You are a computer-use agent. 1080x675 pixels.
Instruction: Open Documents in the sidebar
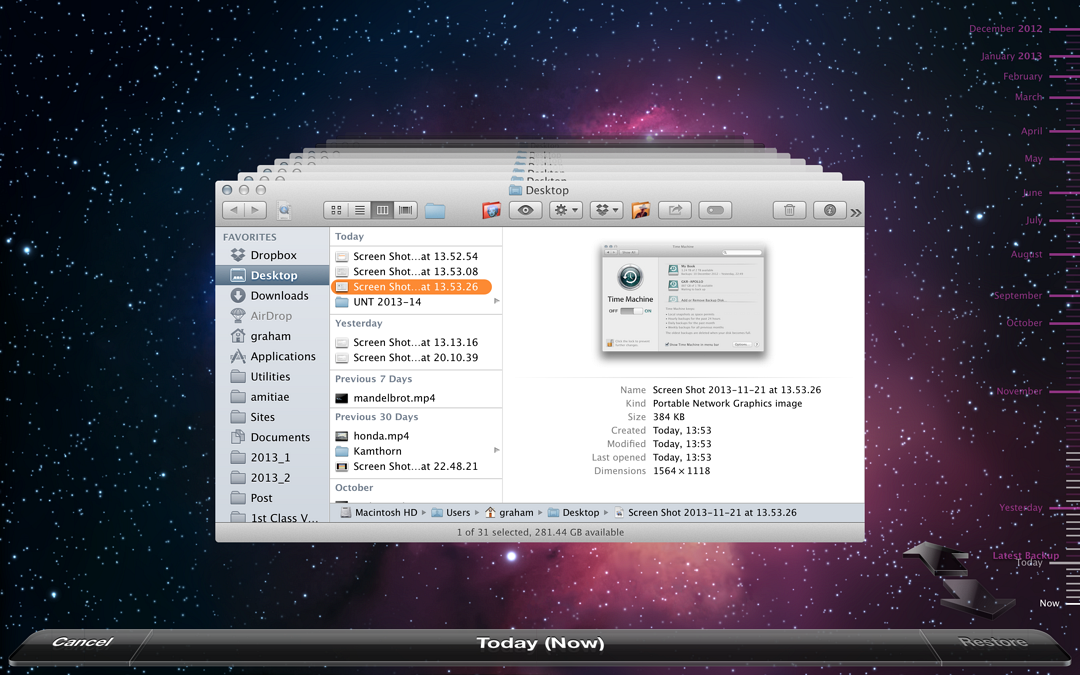pos(272,437)
